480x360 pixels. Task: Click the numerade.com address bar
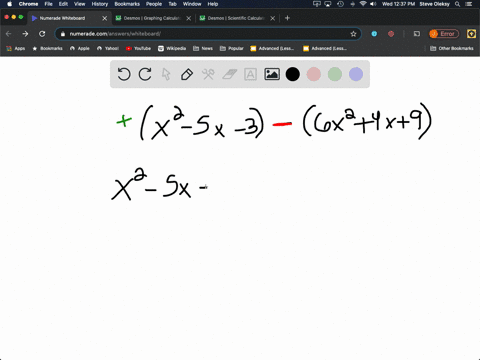point(208,34)
